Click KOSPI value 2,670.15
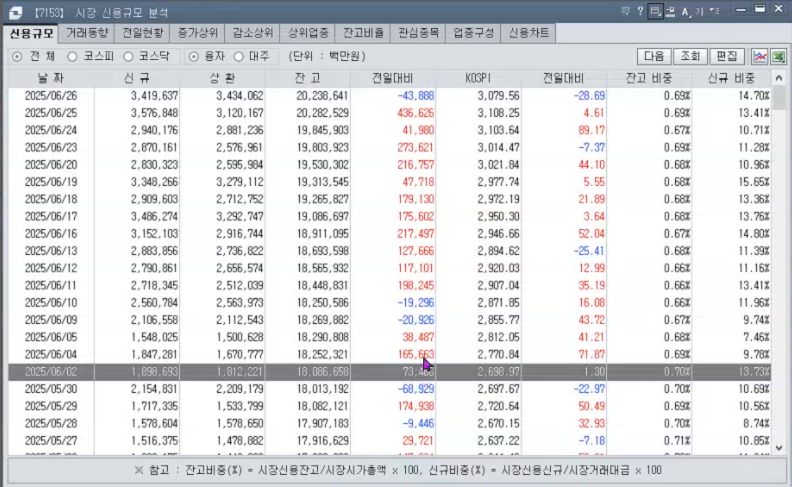Image resolution: width=792 pixels, height=487 pixels. coord(499,423)
